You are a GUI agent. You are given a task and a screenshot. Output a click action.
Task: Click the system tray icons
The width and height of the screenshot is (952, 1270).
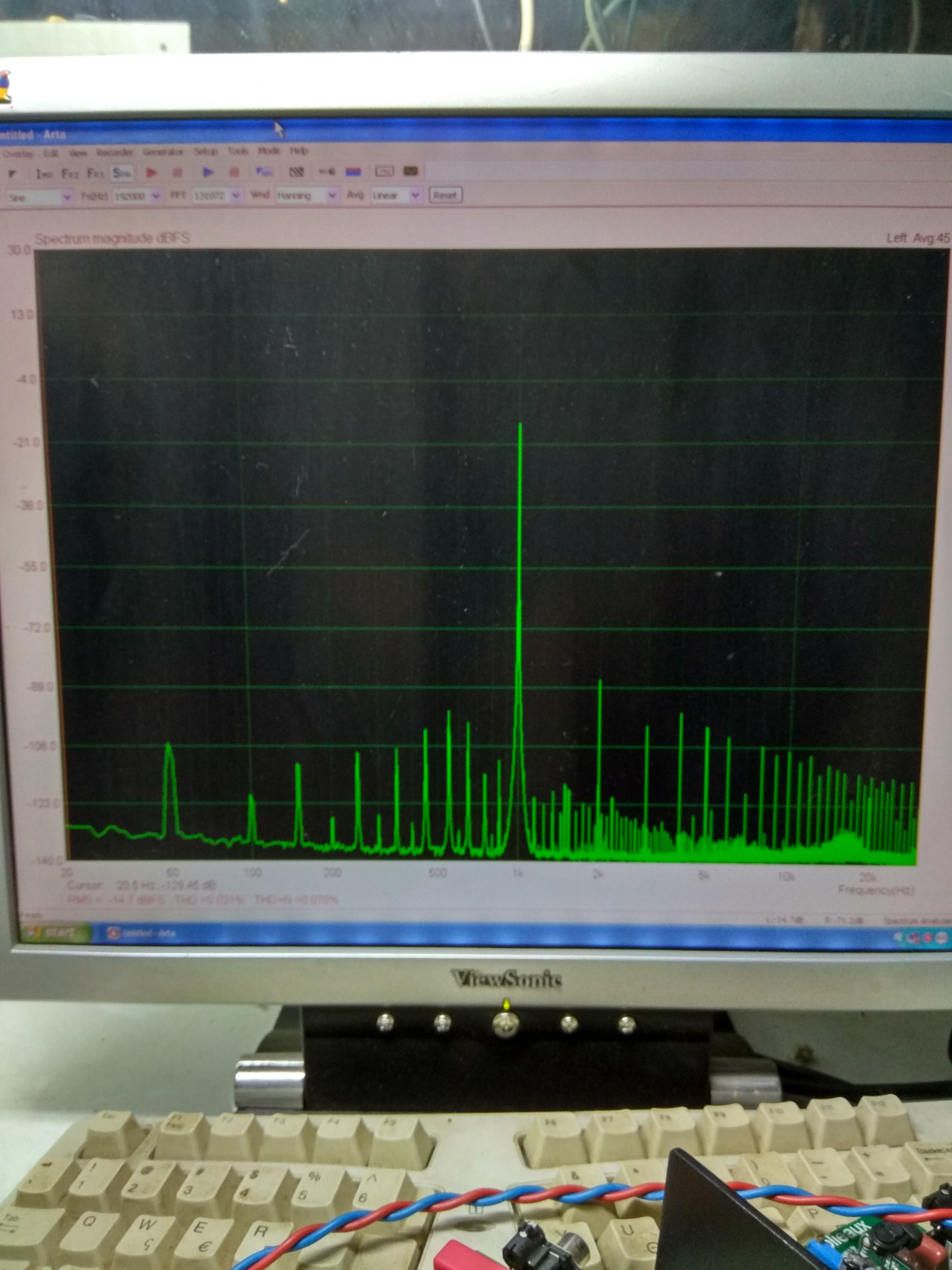pyautogui.click(x=922, y=938)
